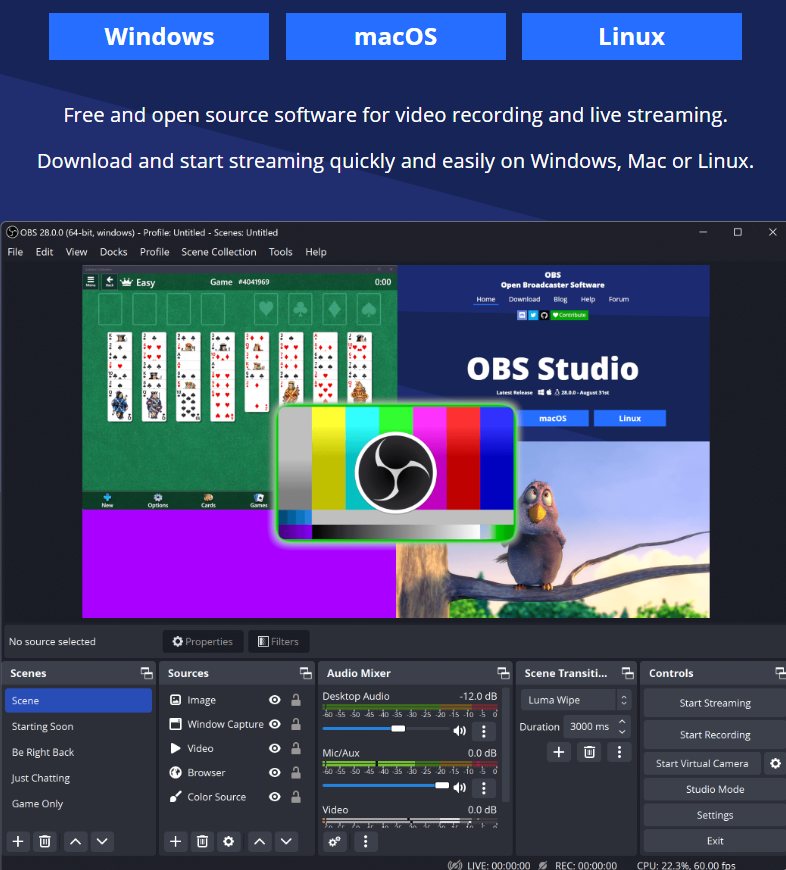The width and height of the screenshot is (786, 870).
Task: Toggle lock on Video source
Action: pos(296,748)
